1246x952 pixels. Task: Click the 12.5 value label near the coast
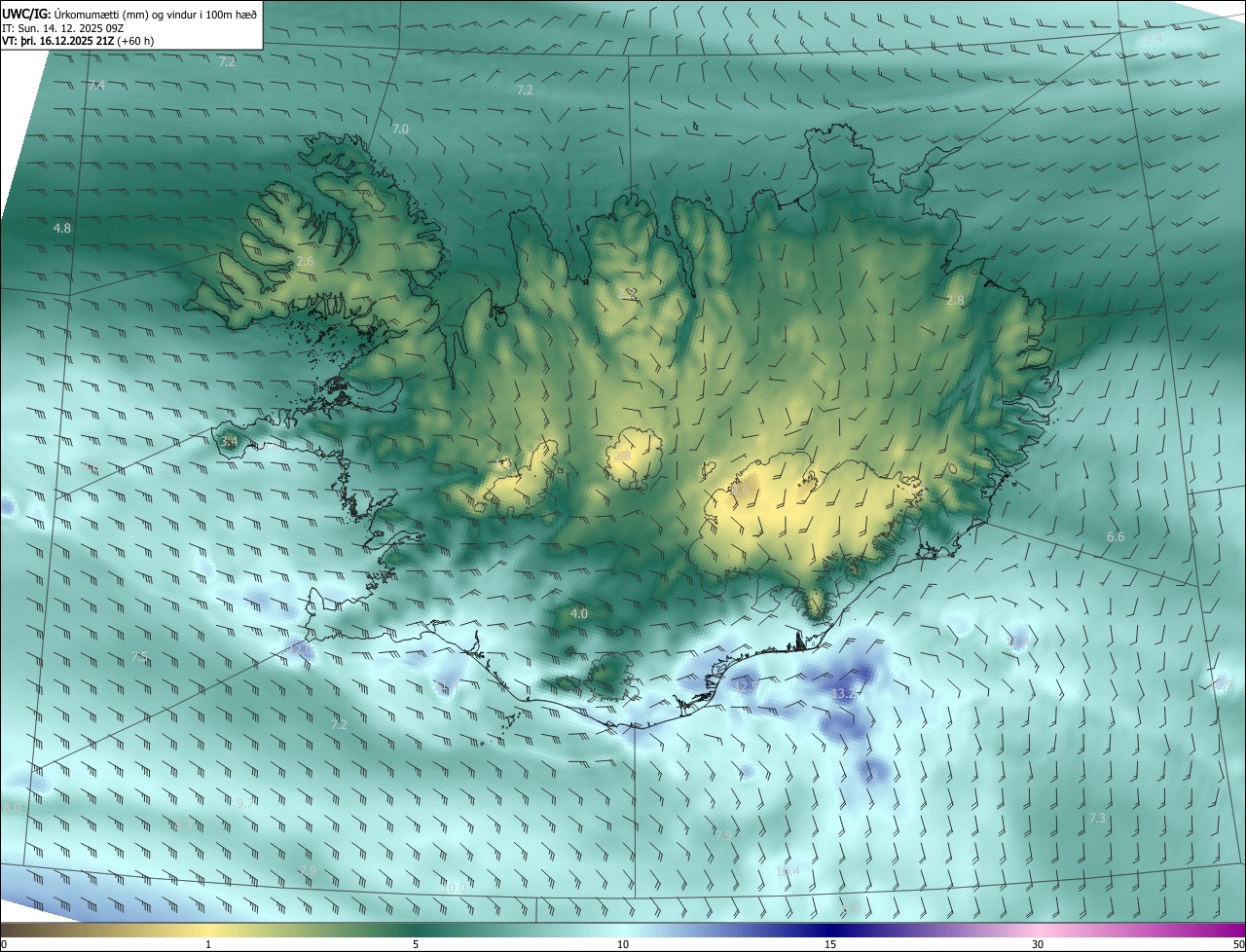click(747, 686)
